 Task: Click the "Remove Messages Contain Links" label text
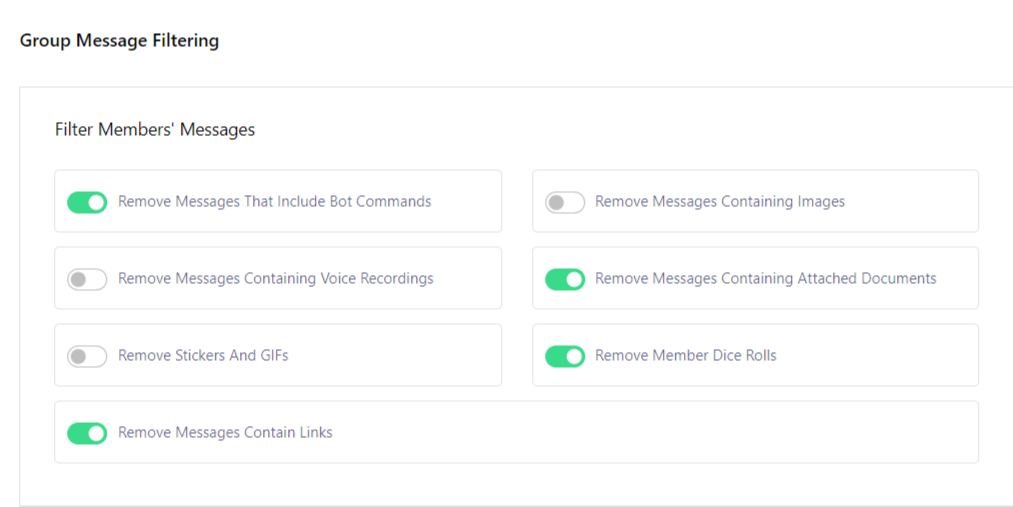(x=225, y=433)
